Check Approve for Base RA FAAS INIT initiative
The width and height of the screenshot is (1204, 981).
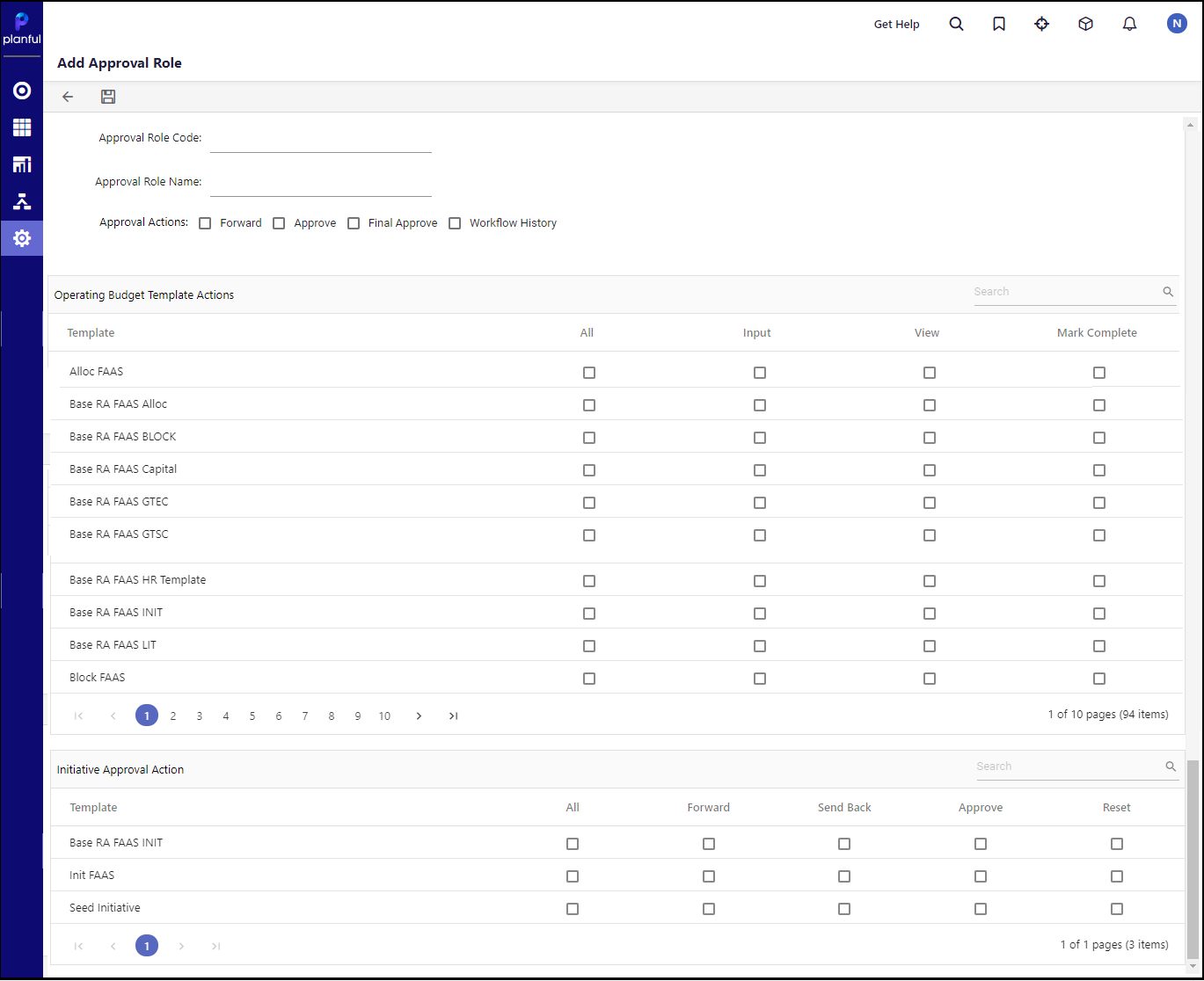[981, 844]
